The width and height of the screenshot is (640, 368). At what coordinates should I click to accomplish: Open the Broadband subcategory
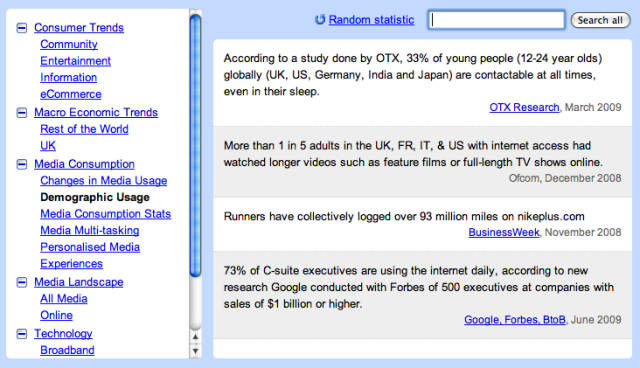(67, 350)
